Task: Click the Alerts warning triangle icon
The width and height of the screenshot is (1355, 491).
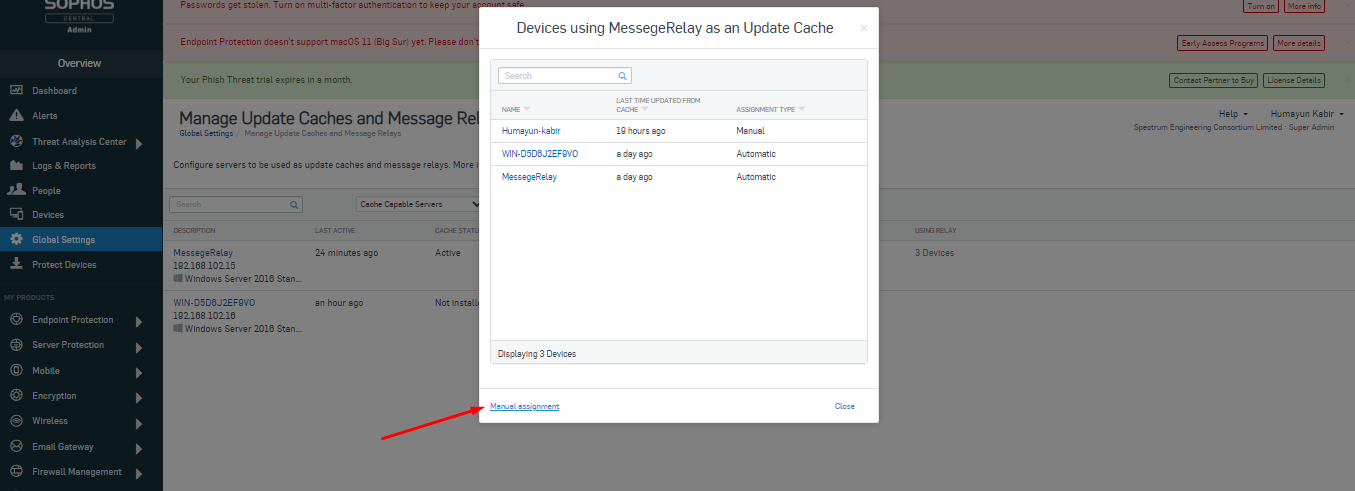Action: [x=16, y=115]
